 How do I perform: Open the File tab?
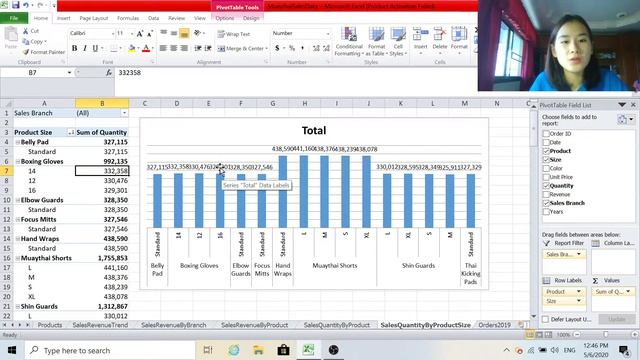click(14, 18)
